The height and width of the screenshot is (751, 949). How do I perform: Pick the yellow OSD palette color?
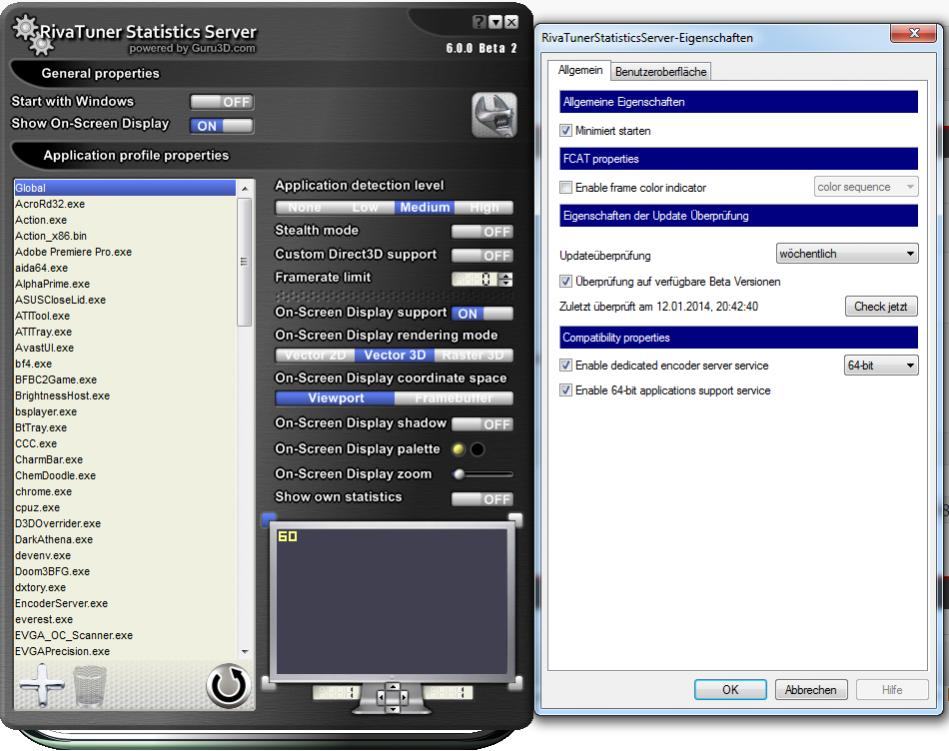459,449
